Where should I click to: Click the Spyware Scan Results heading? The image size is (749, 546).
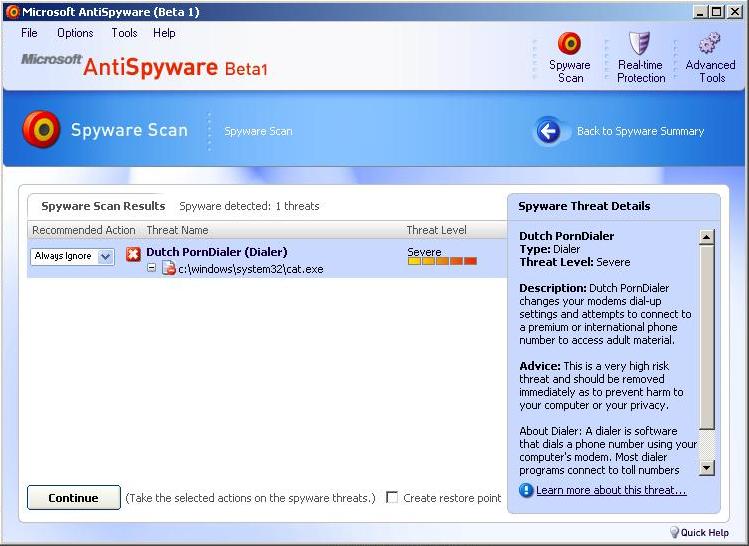(103, 206)
